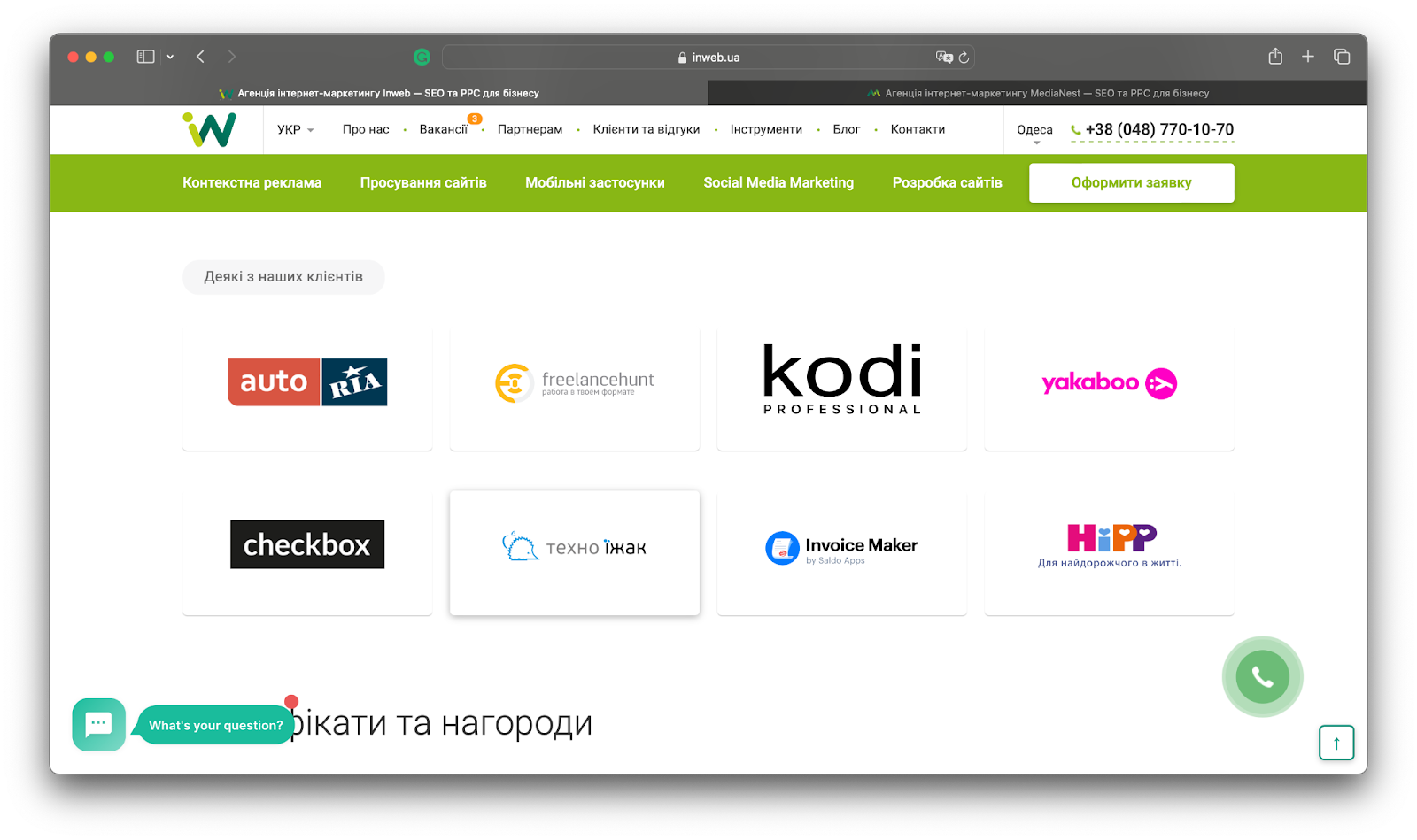Open the freelancehunt client card
Viewport: 1417px width, 840px height.
point(575,389)
